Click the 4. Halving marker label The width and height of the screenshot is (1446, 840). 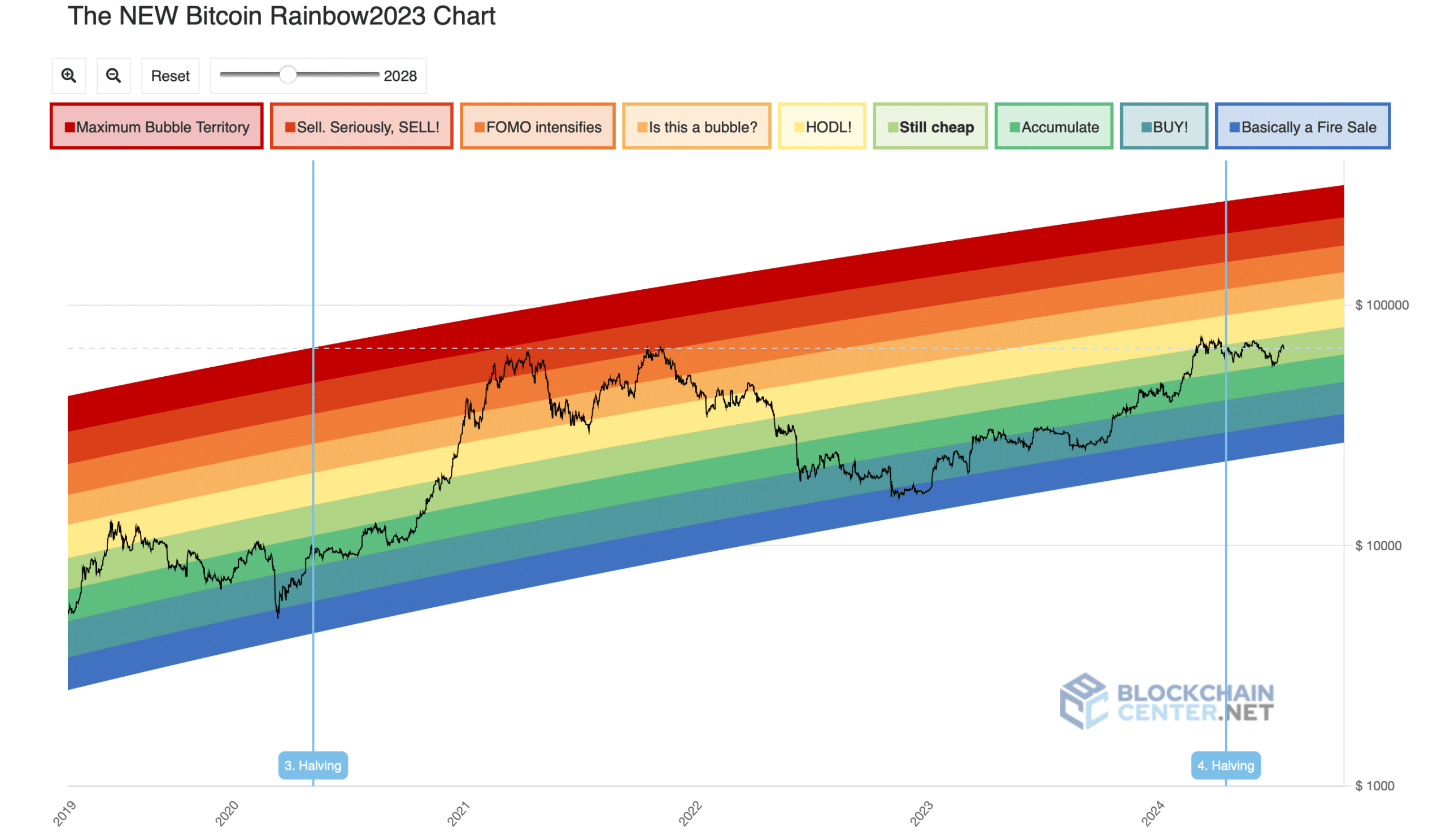click(x=1226, y=765)
